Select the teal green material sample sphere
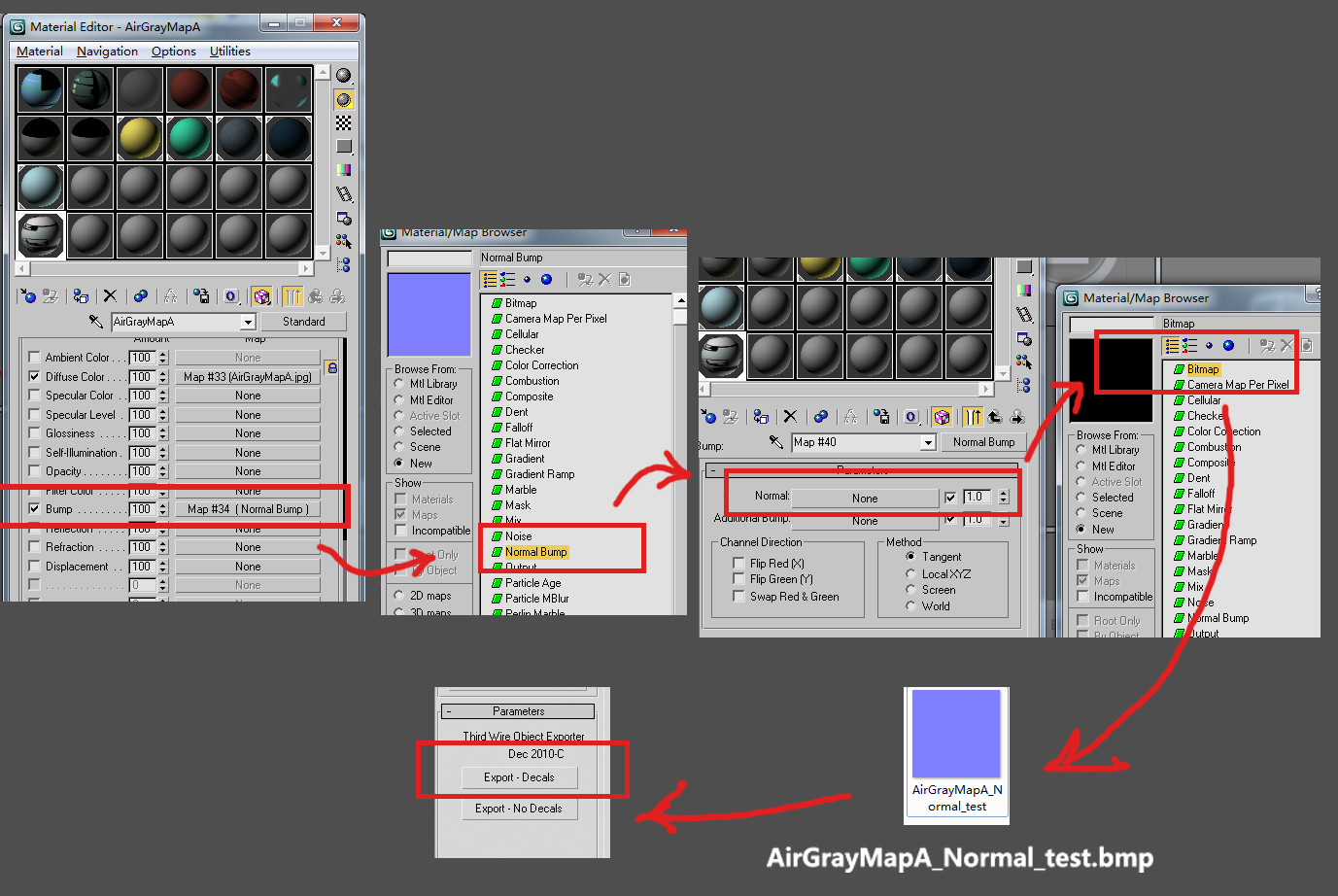1338x896 pixels. [189, 138]
